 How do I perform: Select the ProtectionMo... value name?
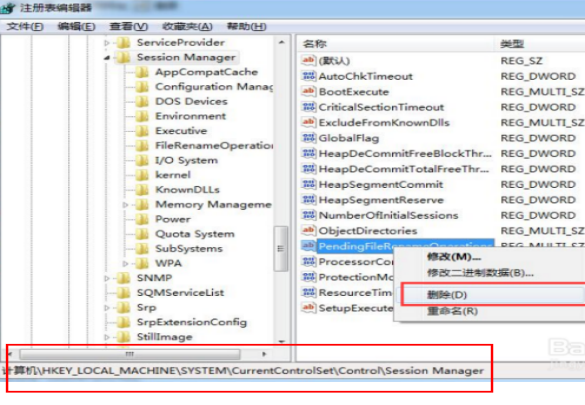click(356, 277)
